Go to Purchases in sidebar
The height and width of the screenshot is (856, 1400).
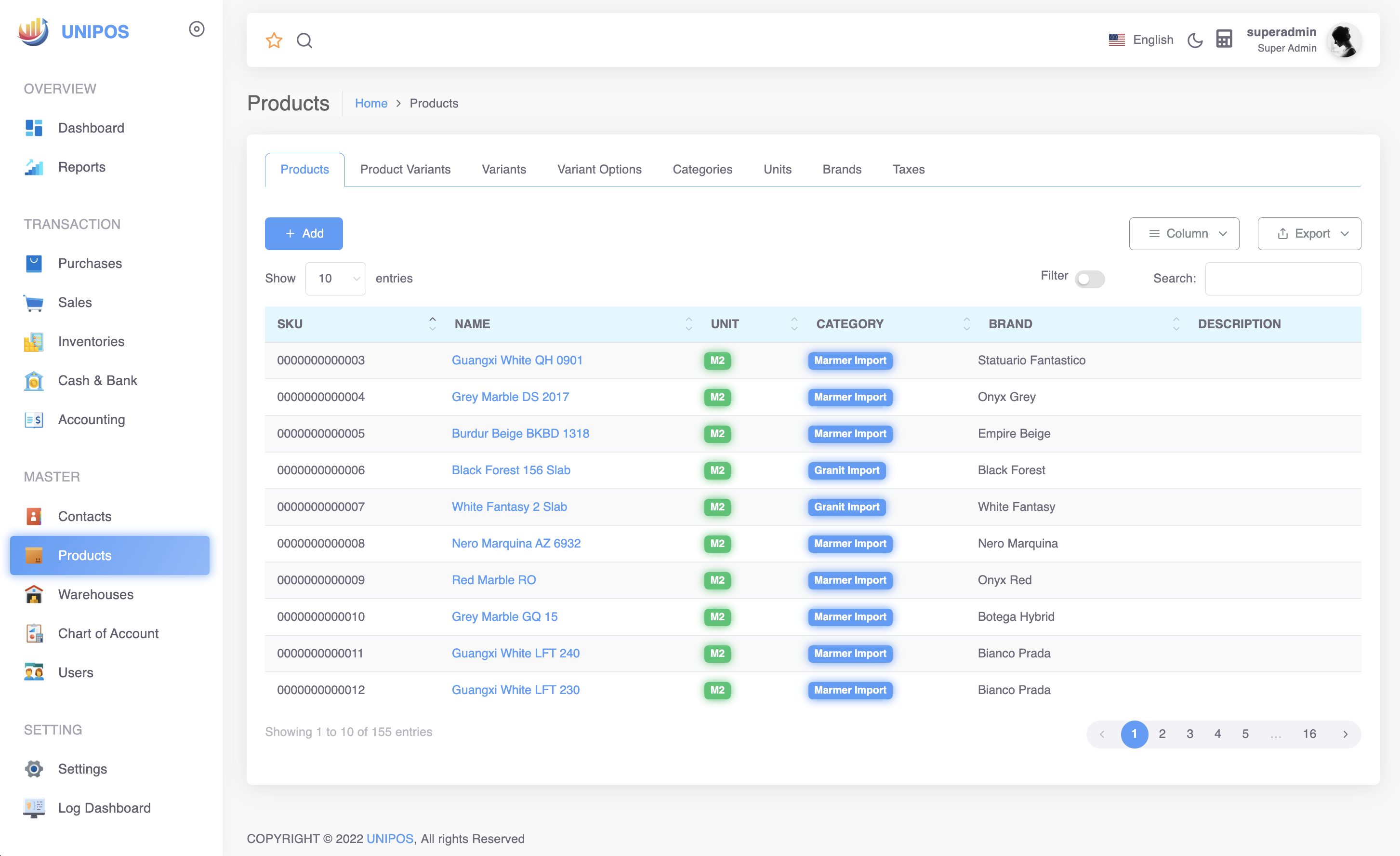coord(110,264)
